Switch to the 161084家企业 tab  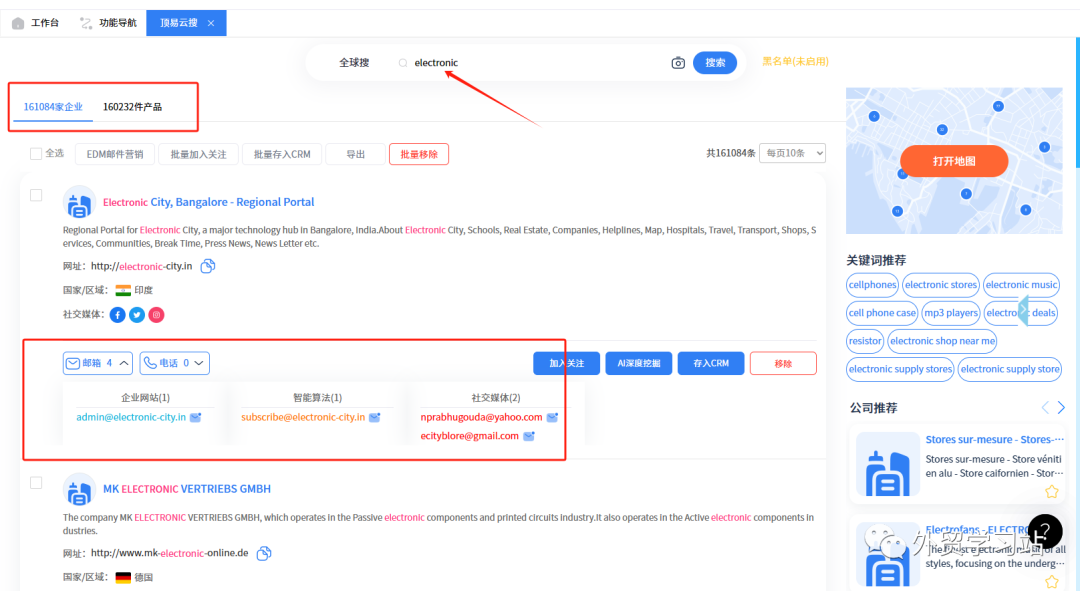coord(53,107)
